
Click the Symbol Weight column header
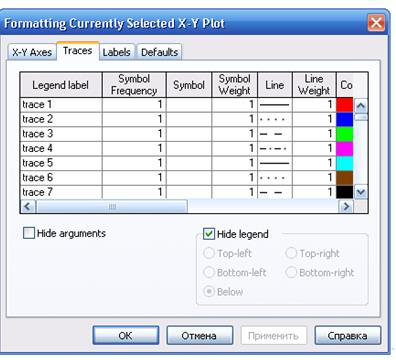pos(235,85)
